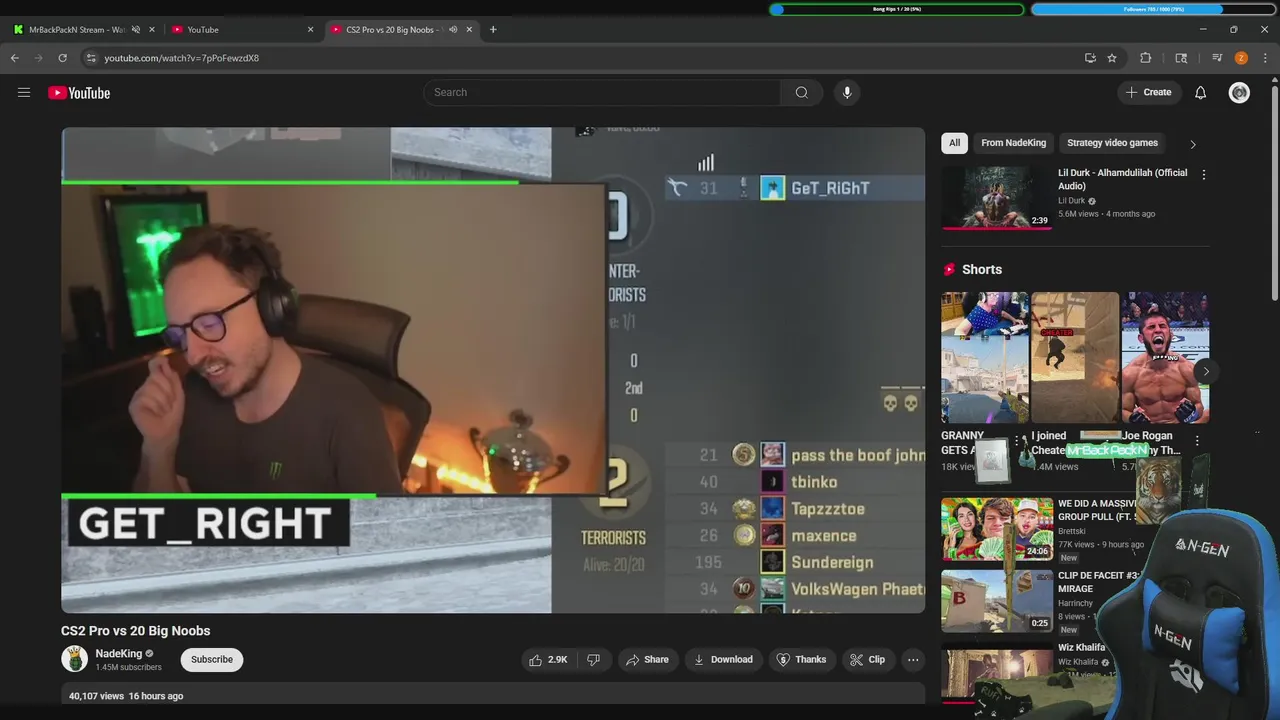Image resolution: width=1280 pixels, height=720 pixels.
Task: Select the All filter chip
Action: (954, 143)
